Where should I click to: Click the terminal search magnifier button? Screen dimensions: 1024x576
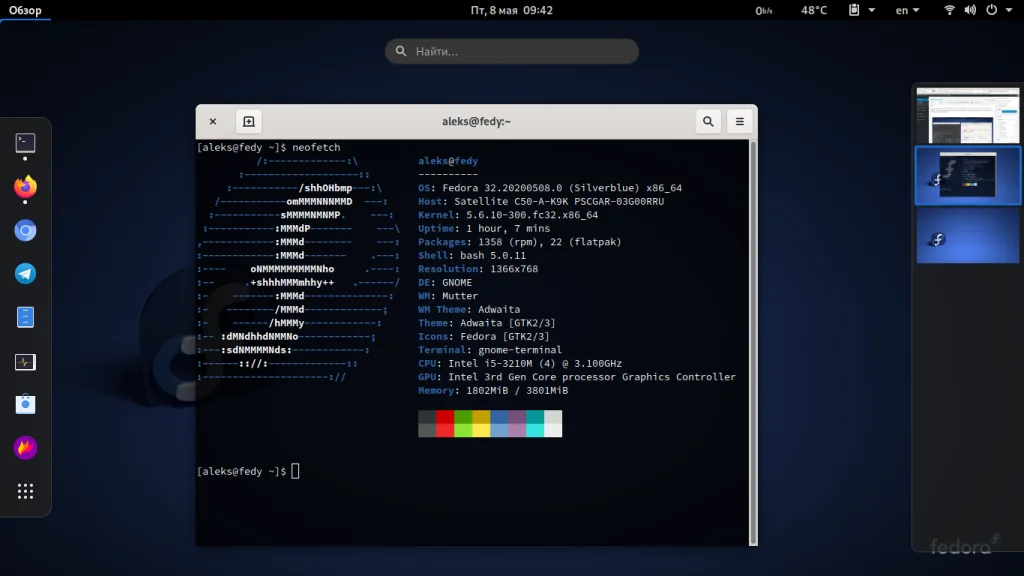pyautogui.click(x=708, y=122)
